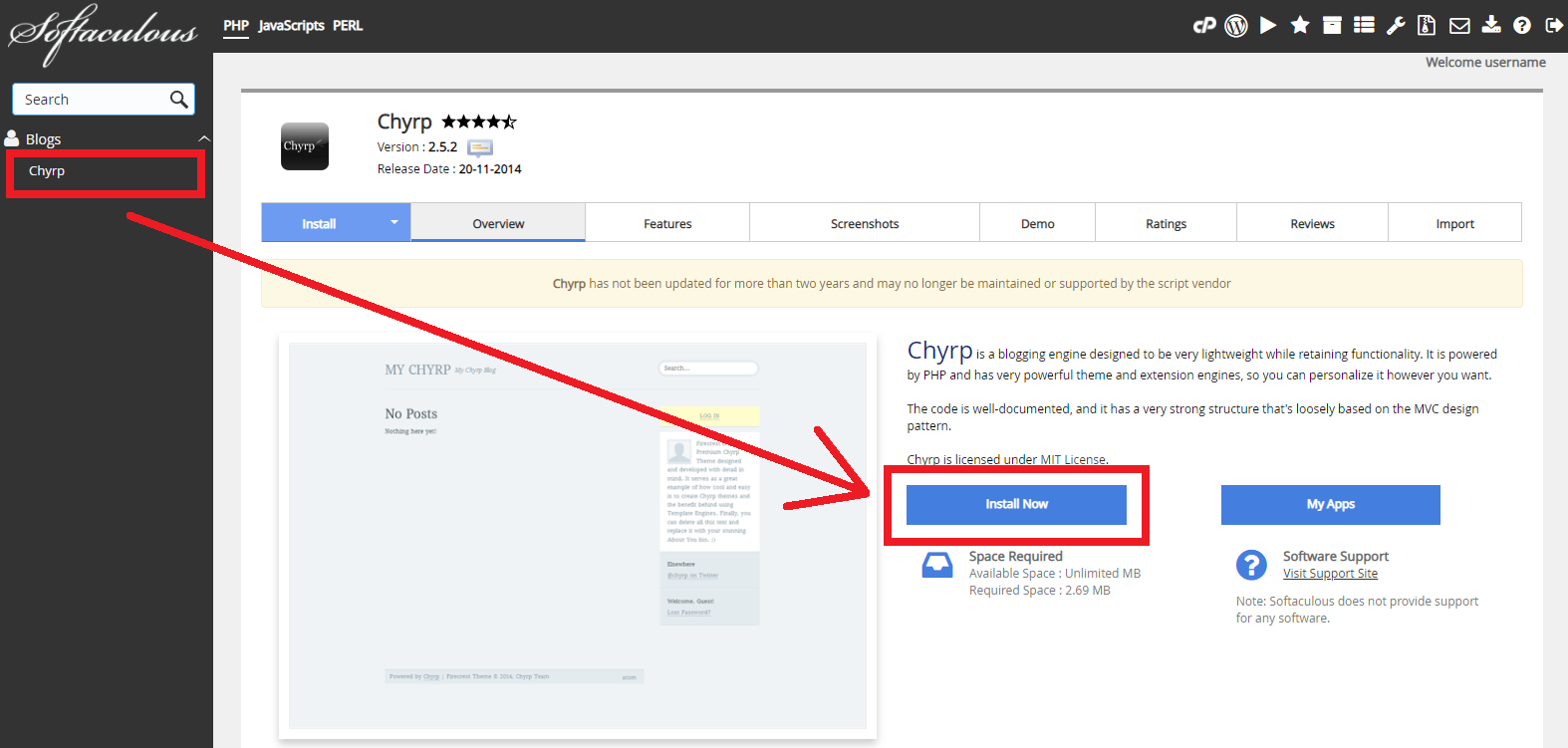Collapse the Blogs category chevron
Image resolution: width=1568 pixels, height=748 pixels.
tap(204, 138)
